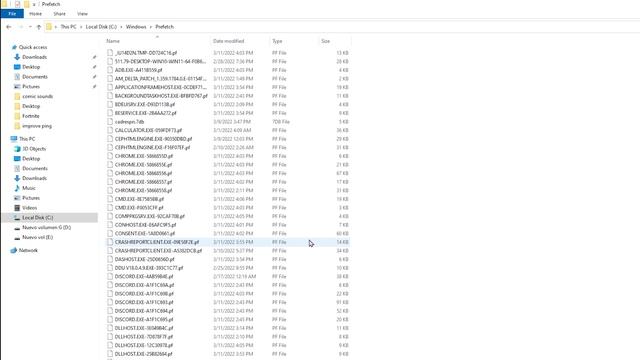Viewport: 640px width, 360px height.
Task: Click the This PC monitor icon
Action: pyautogui.click(x=14, y=139)
